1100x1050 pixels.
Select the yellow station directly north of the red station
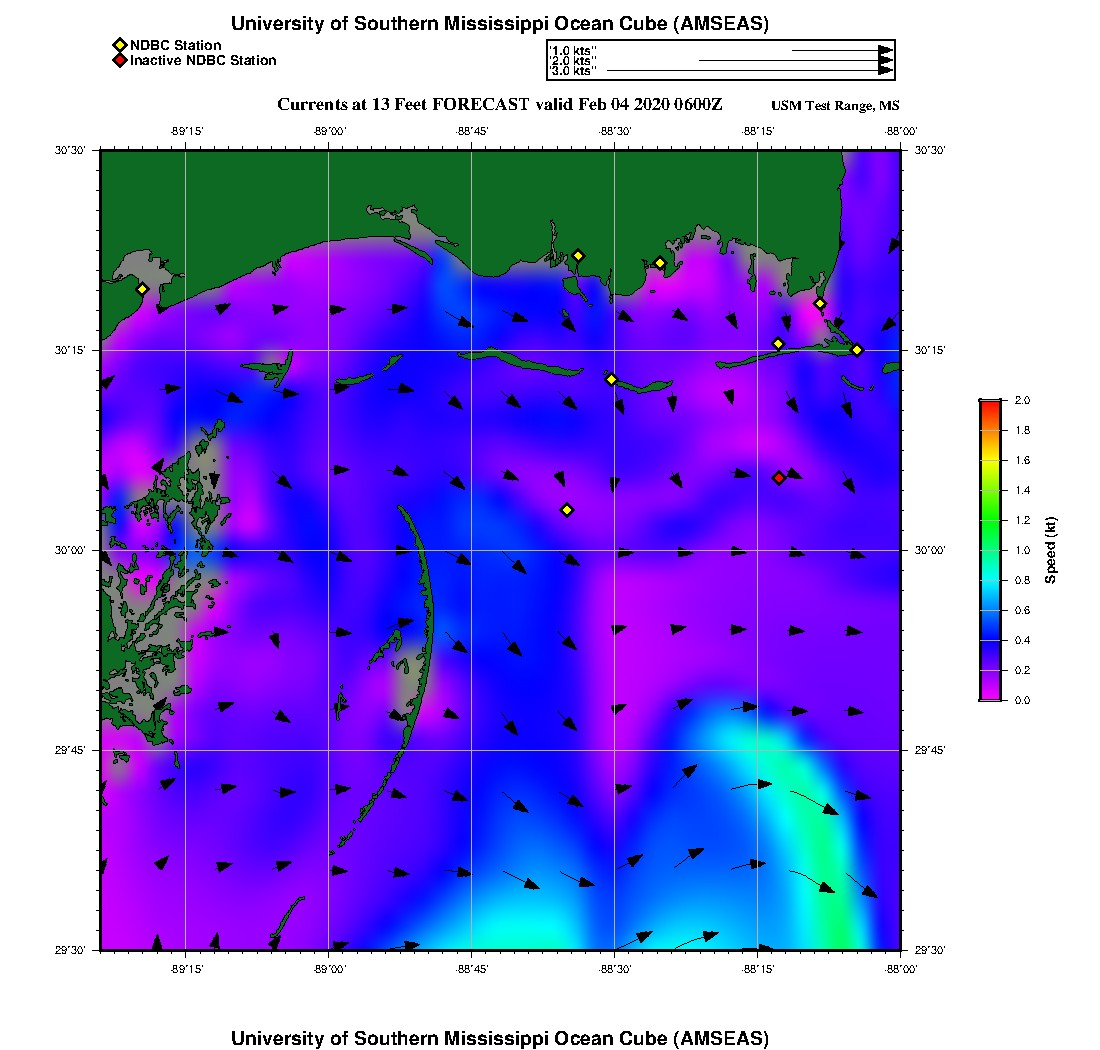778,344
